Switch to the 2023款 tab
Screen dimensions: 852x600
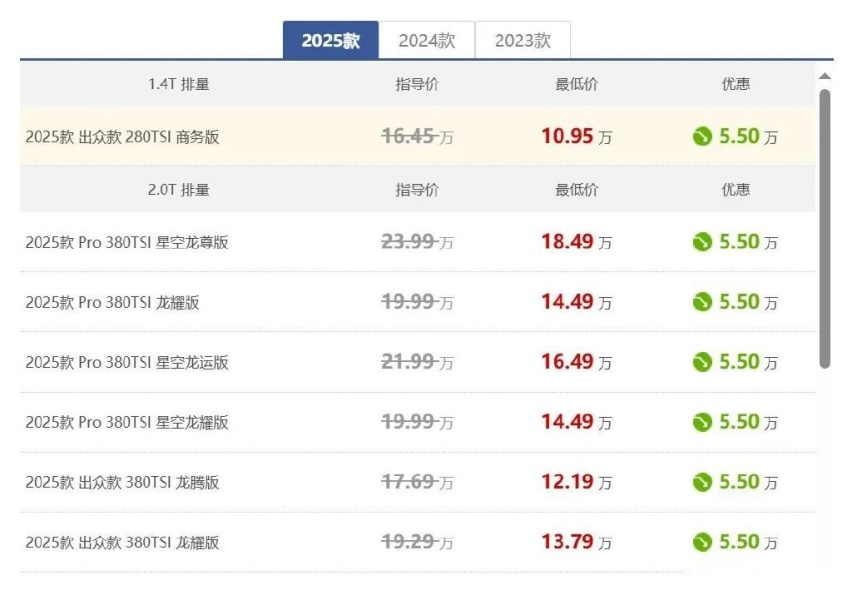pyautogui.click(x=523, y=40)
